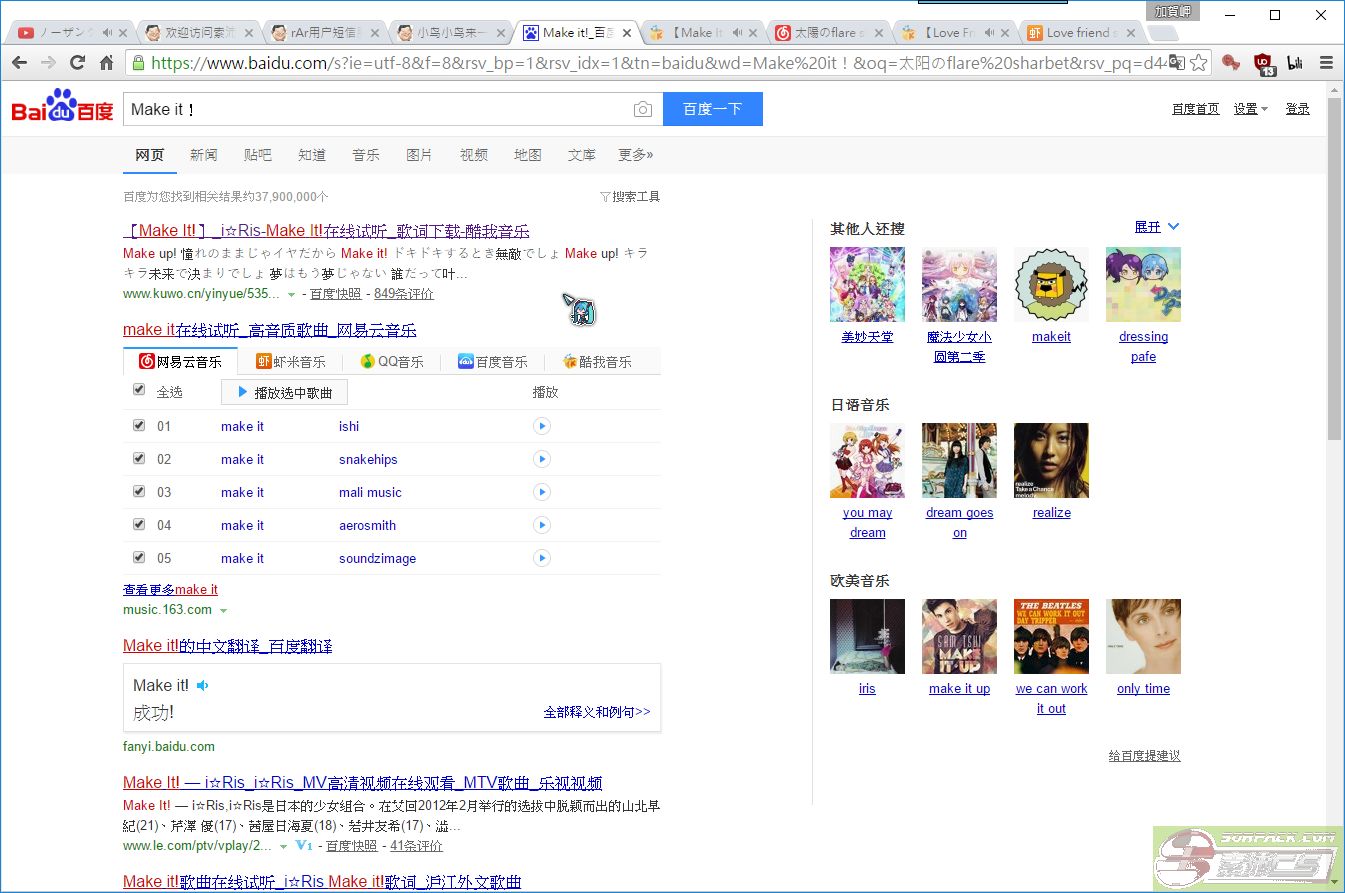Open the Chrome hamburger menu
The height and width of the screenshot is (893, 1345).
point(1326,63)
